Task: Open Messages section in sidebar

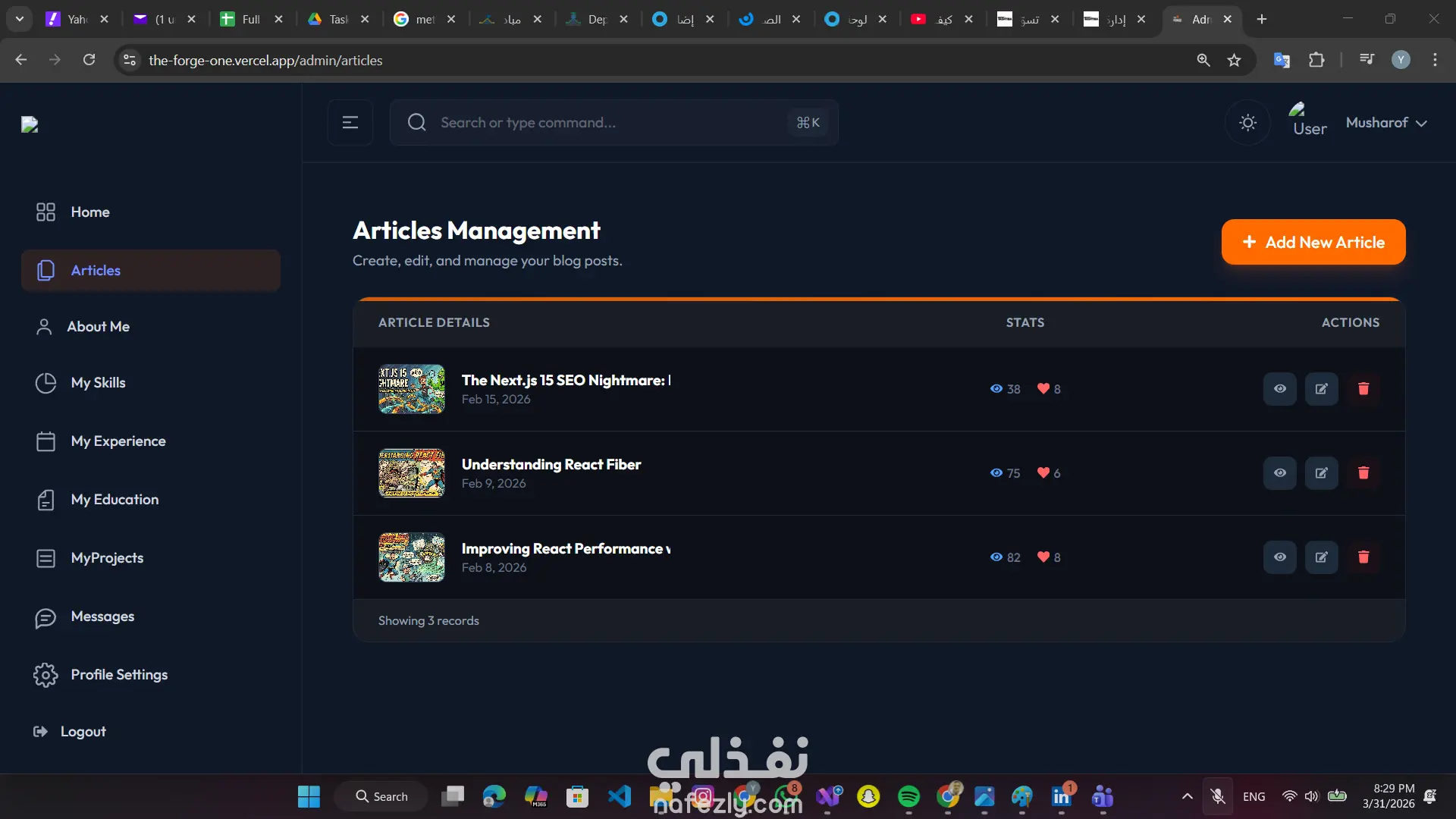Action: (x=102, y=617)
